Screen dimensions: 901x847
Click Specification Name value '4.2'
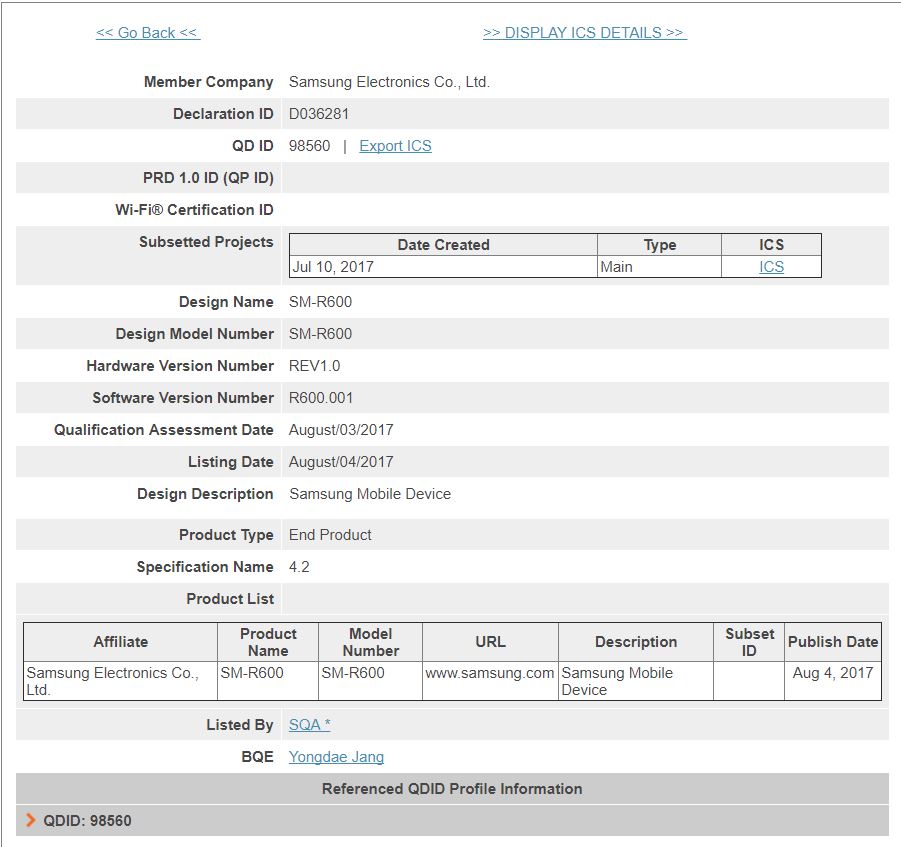pyautogui.click(x=299, y=567)
